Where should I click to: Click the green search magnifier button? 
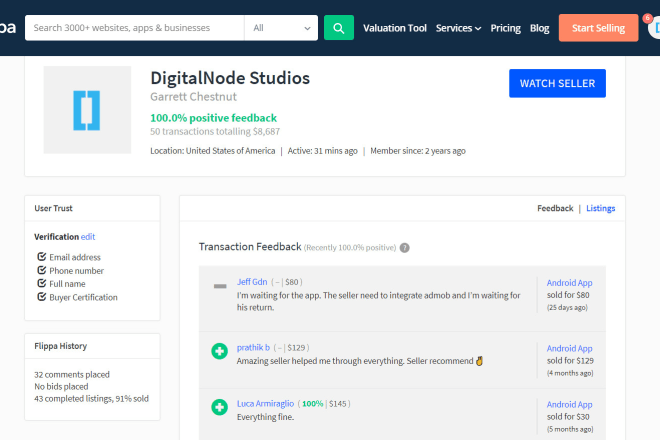[x=338, y=28]
